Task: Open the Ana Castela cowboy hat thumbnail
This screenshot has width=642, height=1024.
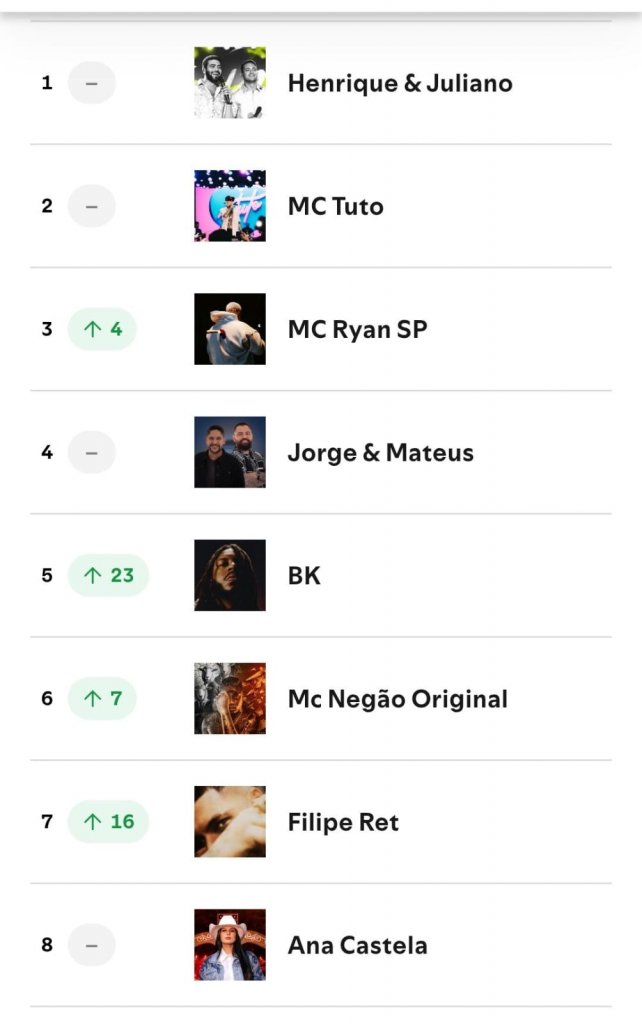Action: pyautogui.click(x=230, y=944)
